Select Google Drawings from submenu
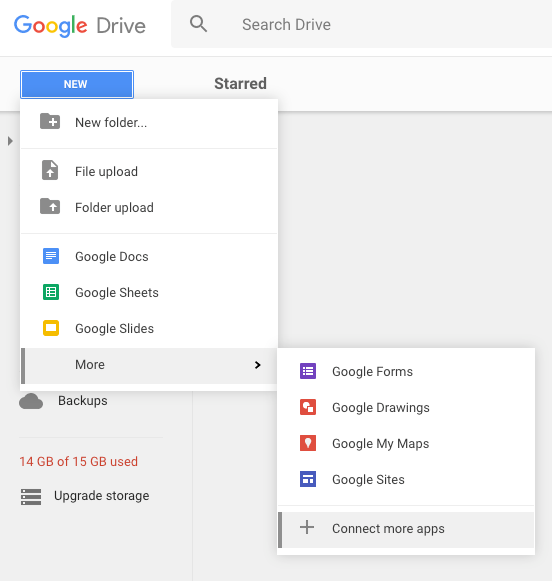Screen dimensions: 552x581 406,407
